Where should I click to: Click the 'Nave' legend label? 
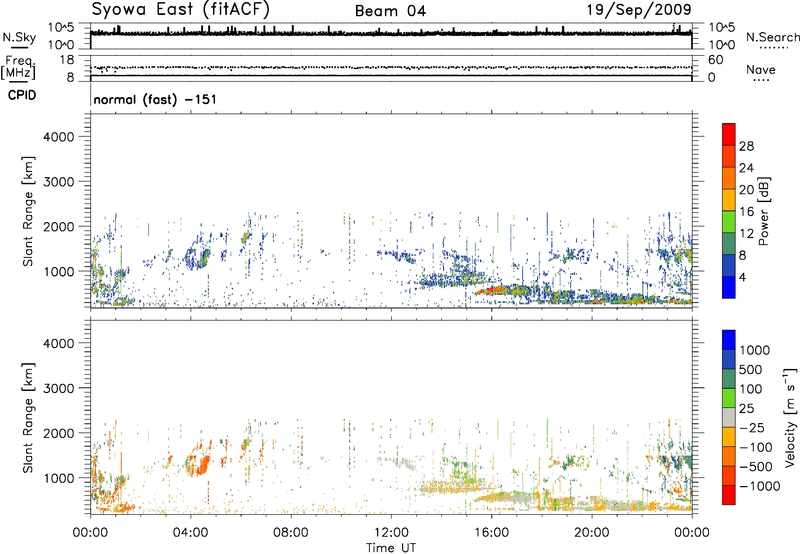(x=760, y=69)
